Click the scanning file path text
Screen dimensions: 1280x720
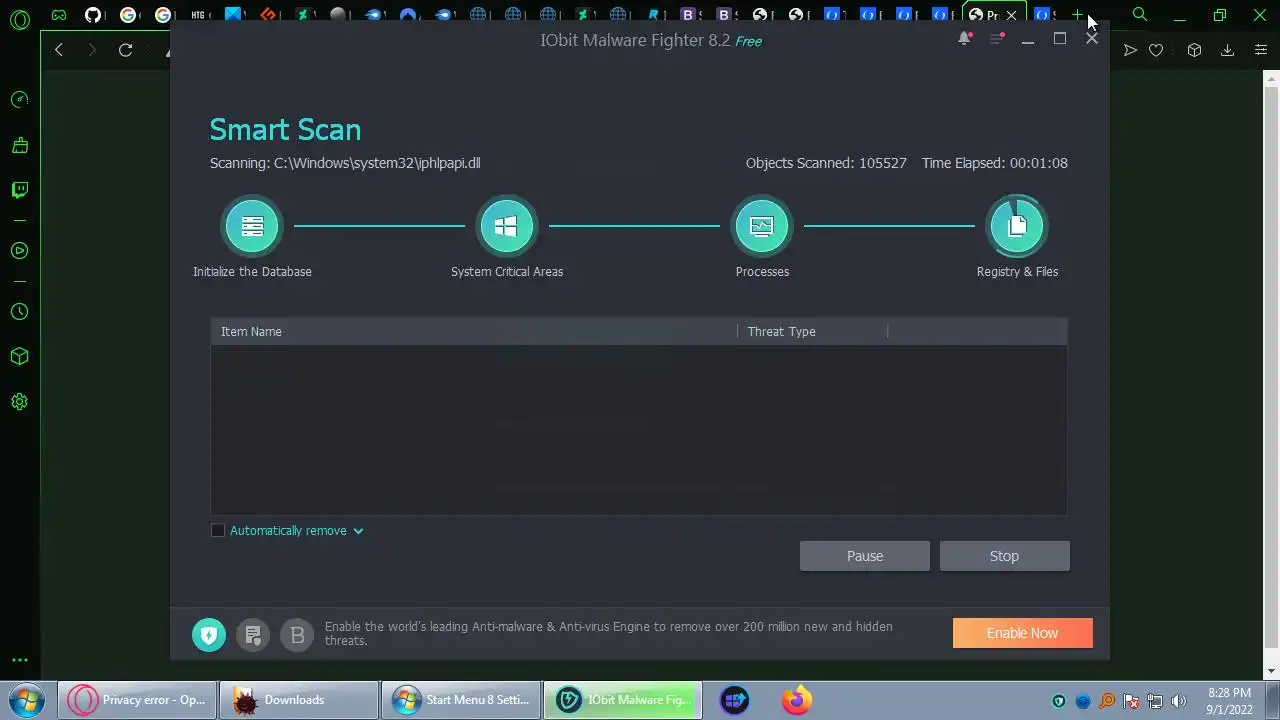coord(345,163)
